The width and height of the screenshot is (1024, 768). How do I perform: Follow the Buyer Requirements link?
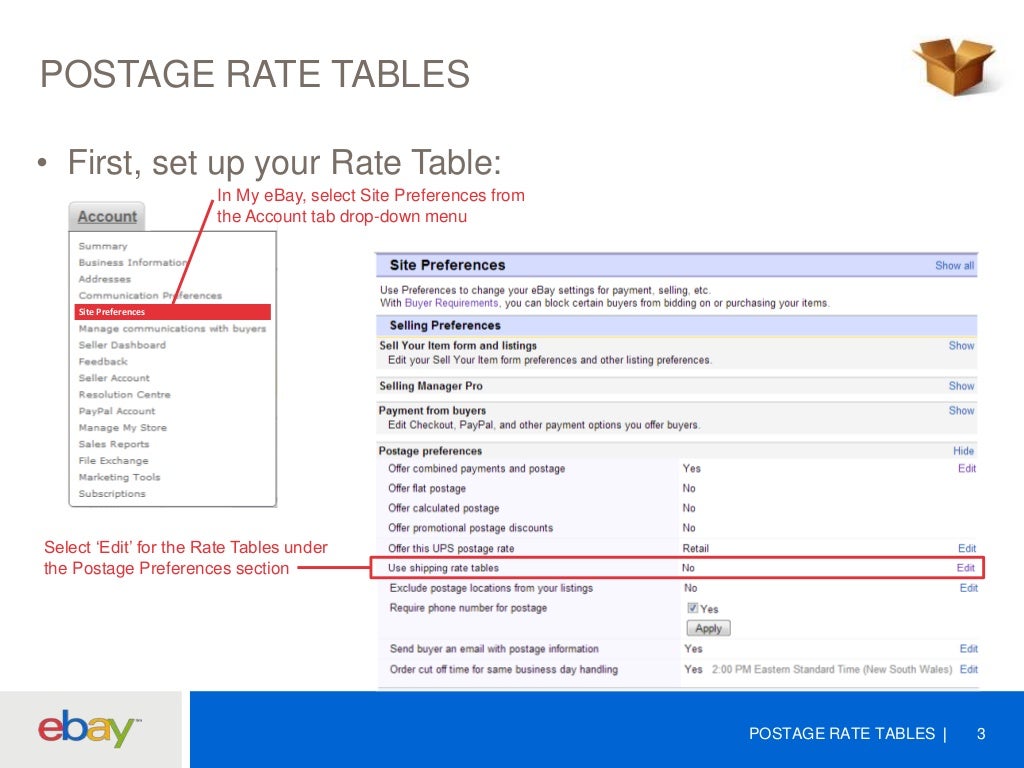coord(451,303)
